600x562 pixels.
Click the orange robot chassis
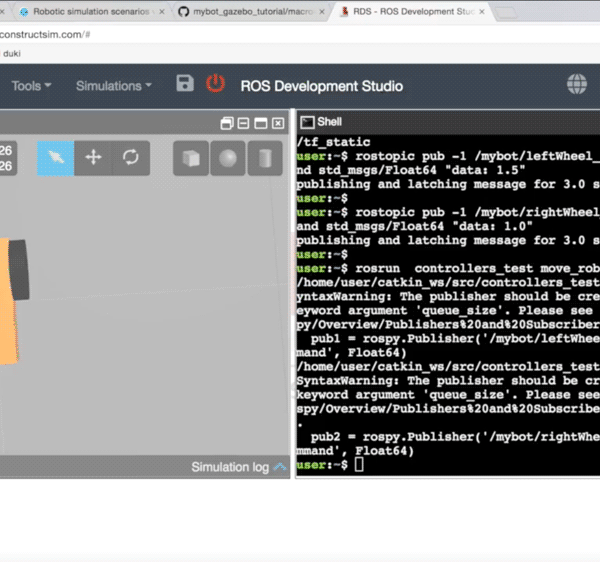tap(8, 302)
